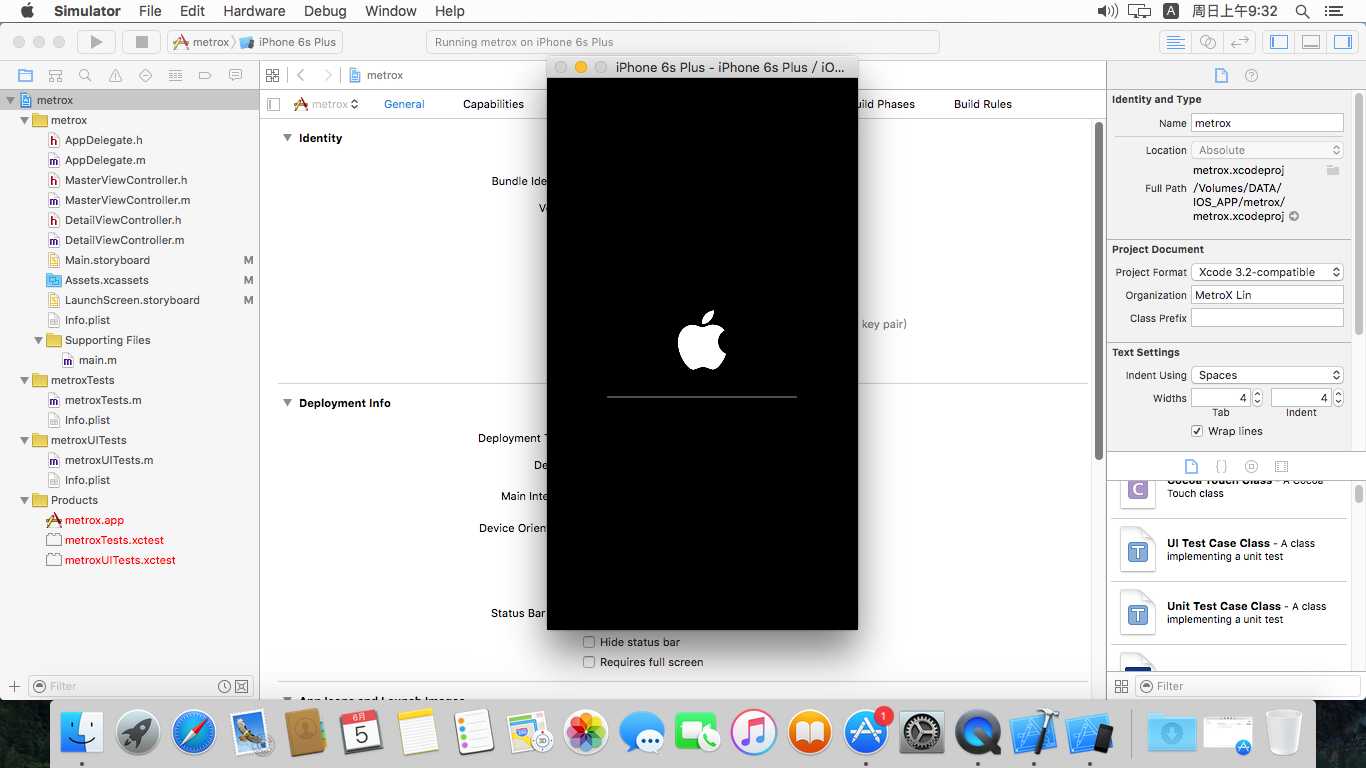Open the related items grid icon in jump bar
This screenshot has width=1366, height=768.
(x=271, y=75)
